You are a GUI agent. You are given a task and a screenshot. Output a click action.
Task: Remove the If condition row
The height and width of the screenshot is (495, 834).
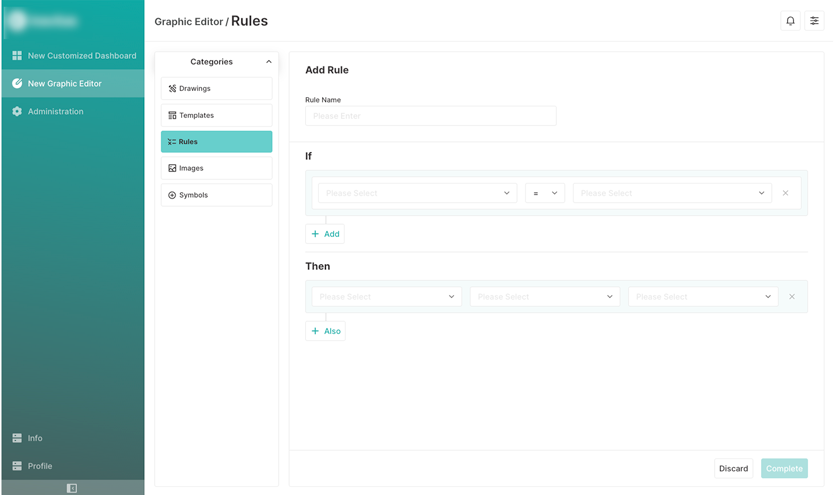pyautogui.click(x=785, y=193)
